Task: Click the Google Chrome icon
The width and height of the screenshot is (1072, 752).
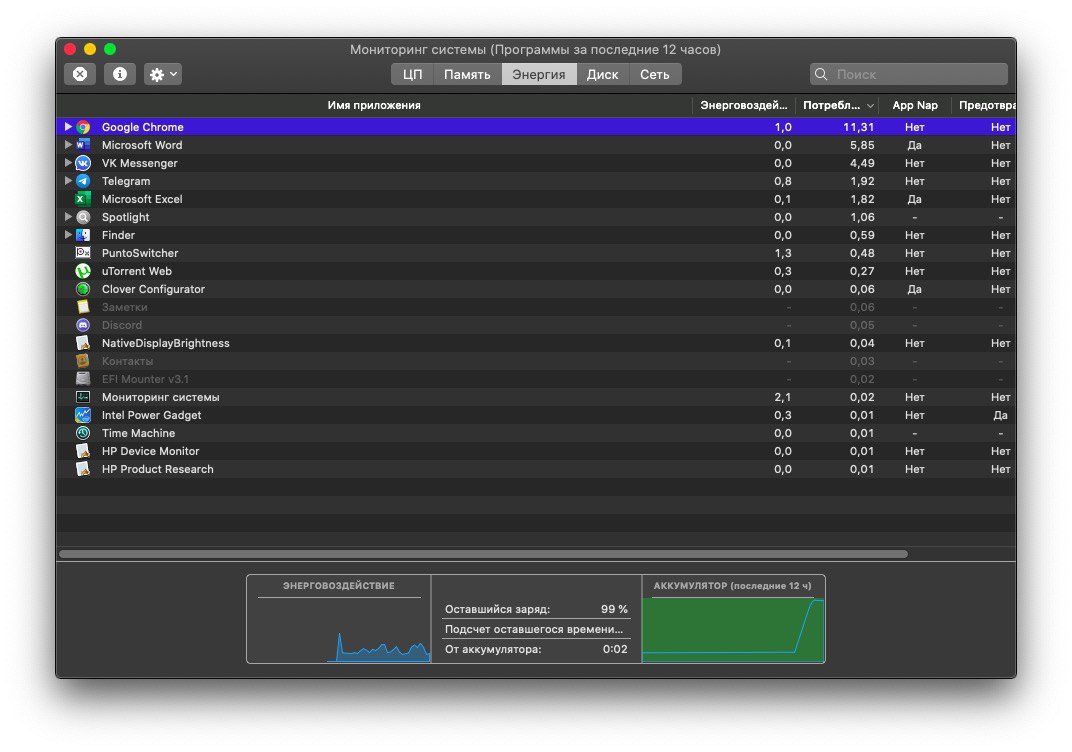Action: pyautogui.click(x=83, y=127)
